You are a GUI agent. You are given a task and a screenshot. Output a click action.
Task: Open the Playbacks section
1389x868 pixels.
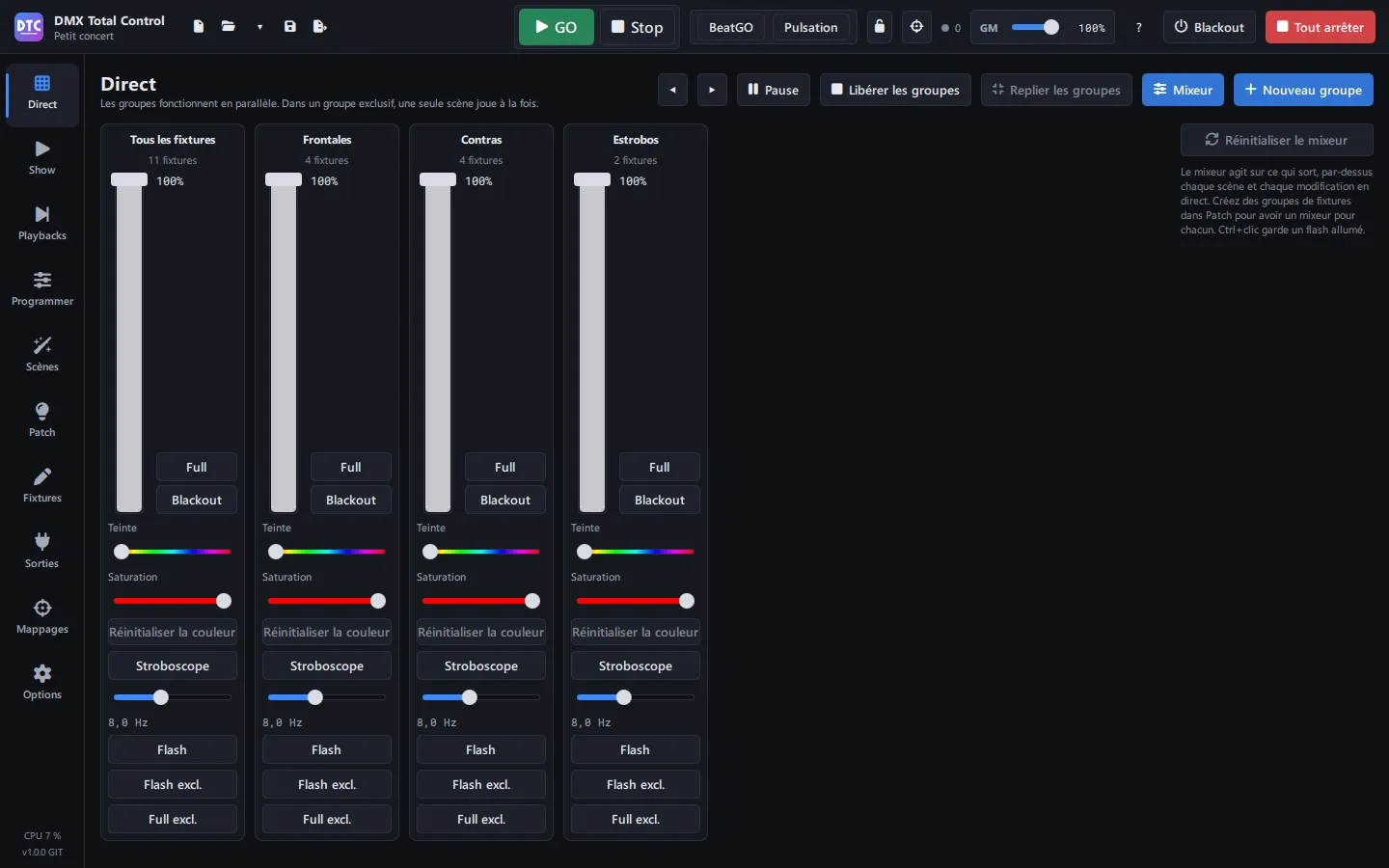42,224
